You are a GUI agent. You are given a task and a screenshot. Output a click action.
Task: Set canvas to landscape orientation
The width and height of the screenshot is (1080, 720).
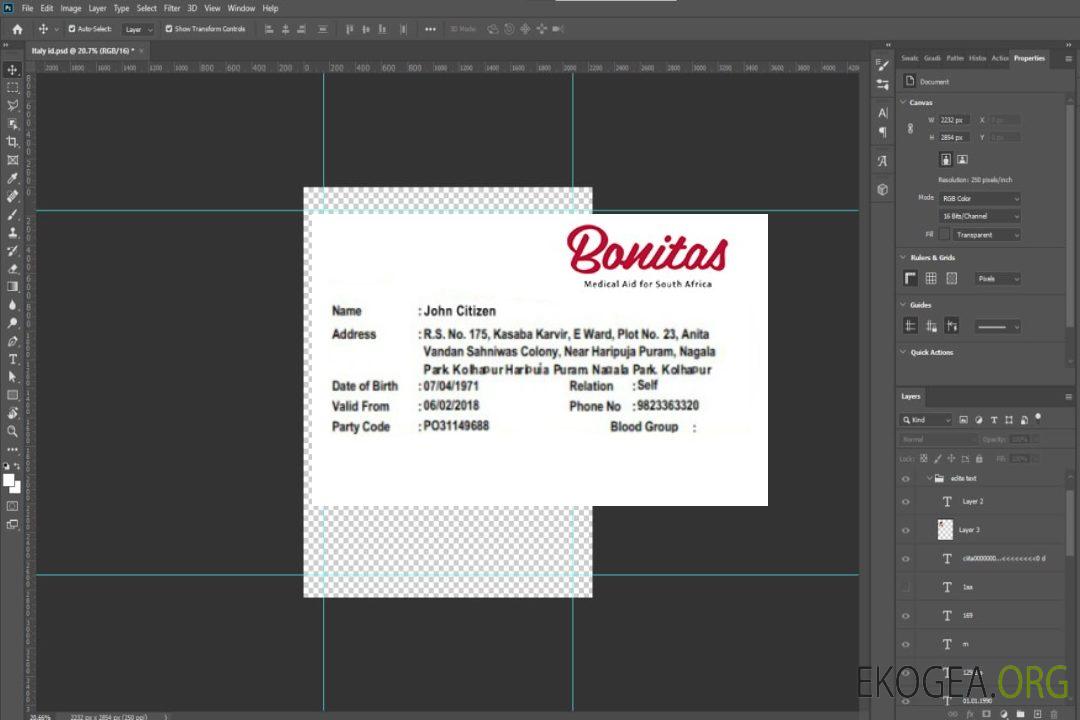tap(962, 159)
